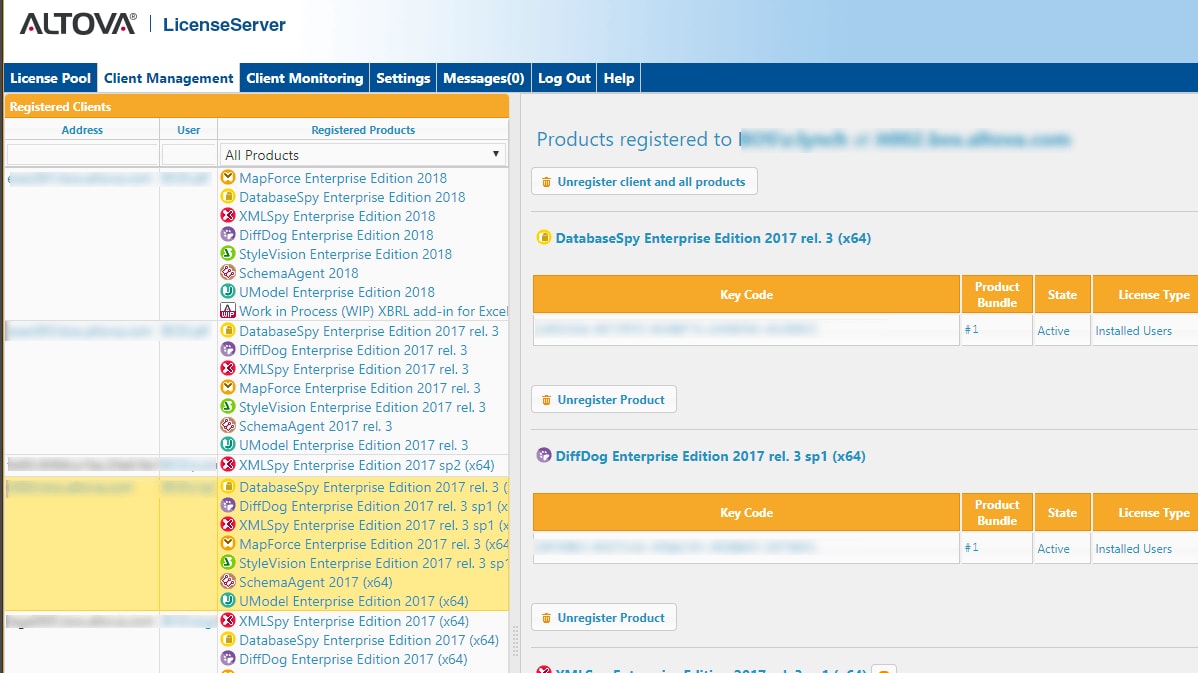Screen dimensions: 1198x673
Task: Switch to Client Monitoring tab
Action: (304, 78)
